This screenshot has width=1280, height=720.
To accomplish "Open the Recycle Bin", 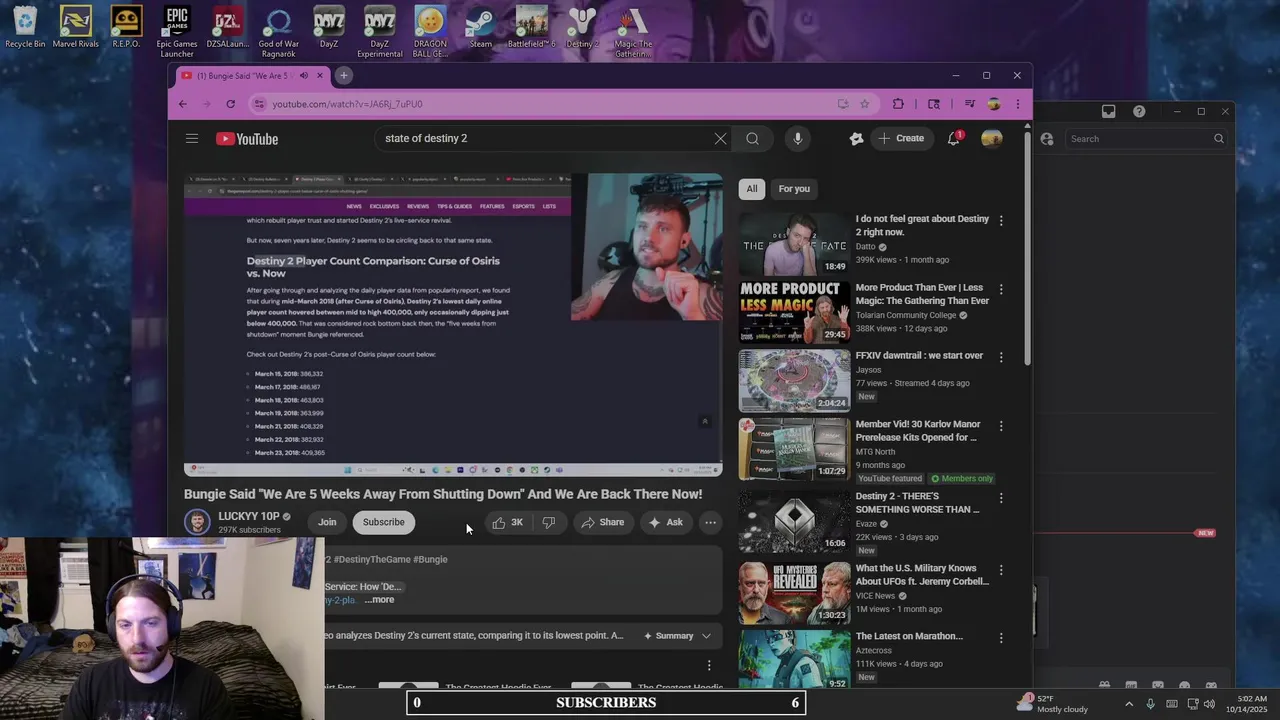I will click(25, 27).
